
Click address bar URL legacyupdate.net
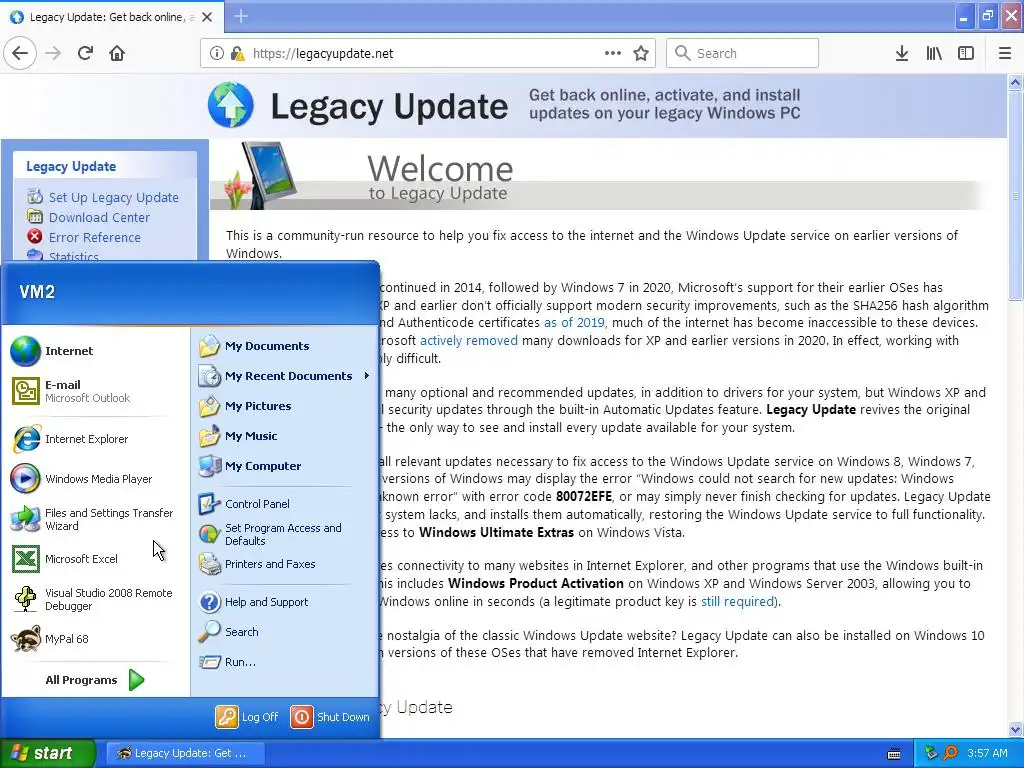pos(323,54)
